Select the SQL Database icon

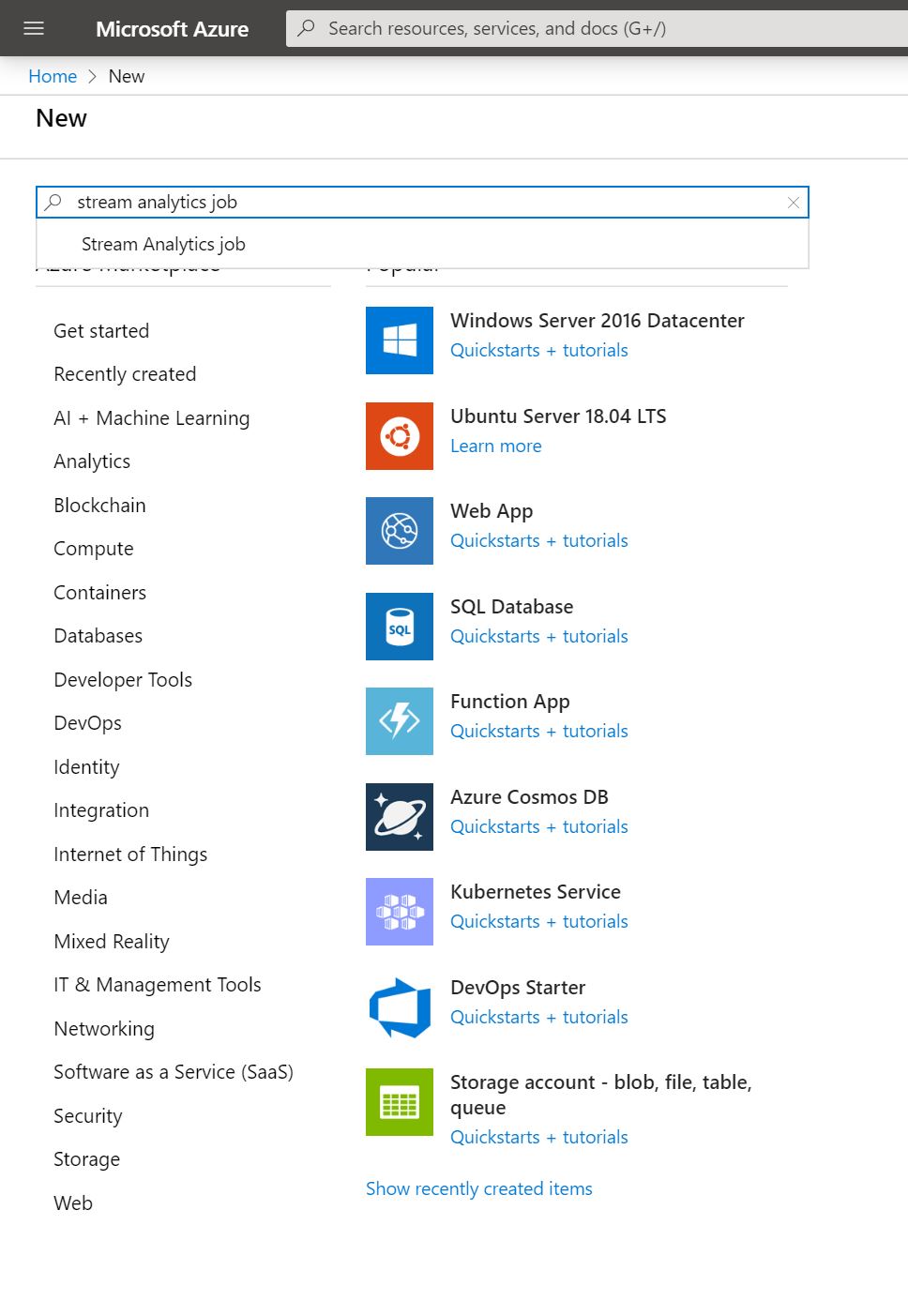(x=399, y=627)
